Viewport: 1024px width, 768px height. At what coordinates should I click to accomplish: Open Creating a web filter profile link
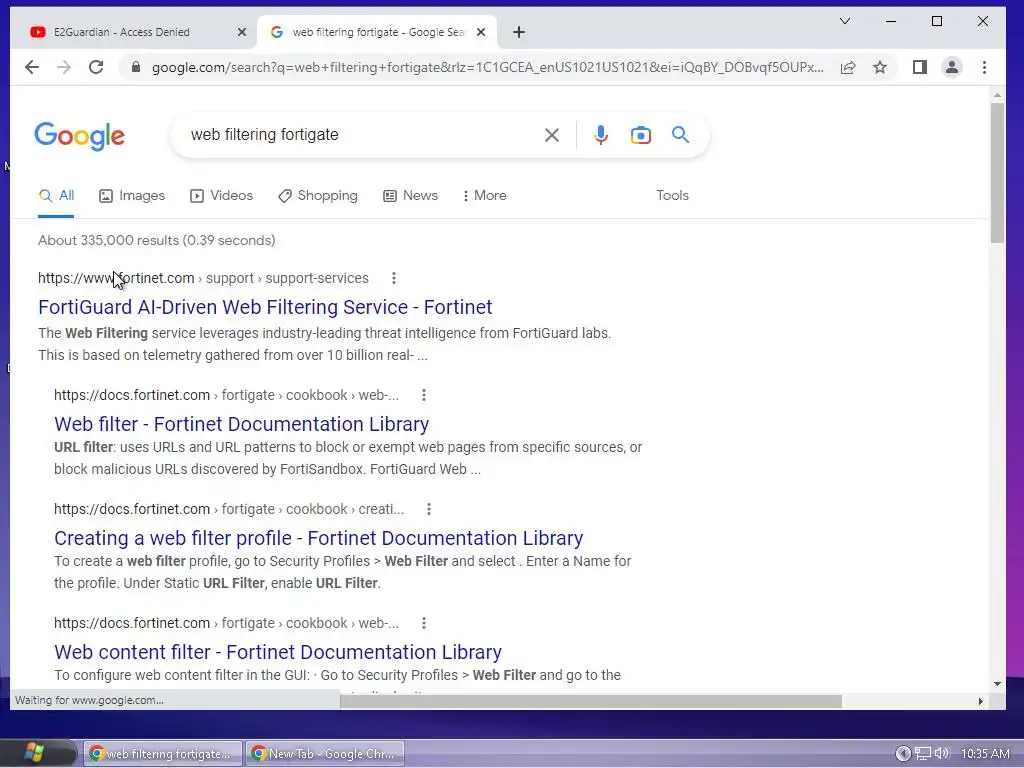click(x=319, y=538)
